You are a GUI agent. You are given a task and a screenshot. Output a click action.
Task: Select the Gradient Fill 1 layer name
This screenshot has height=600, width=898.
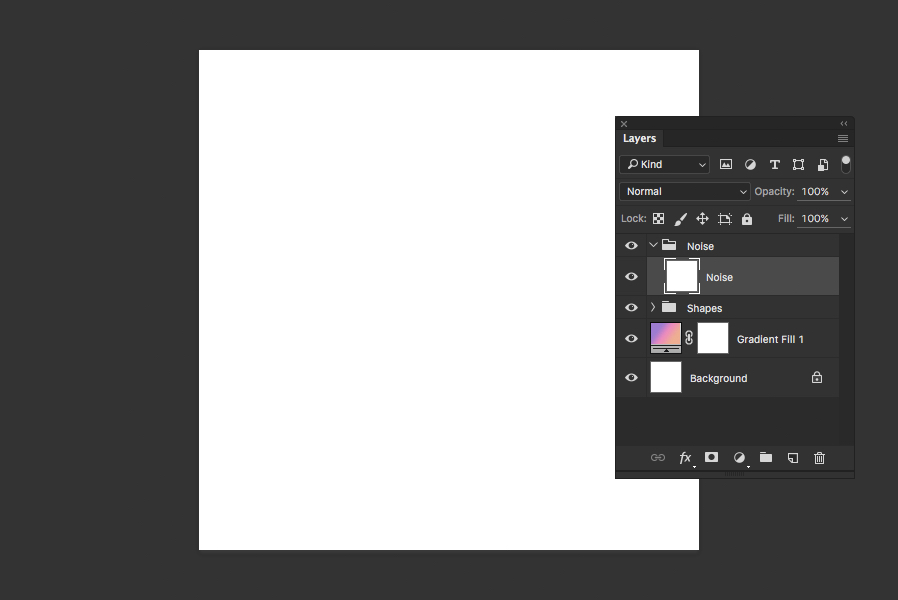pyautogui.click(x=770, y=339)
